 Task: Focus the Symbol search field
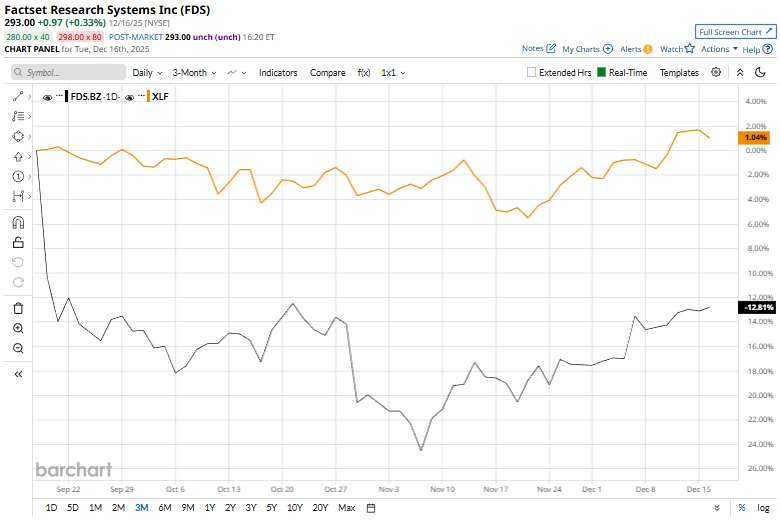click(68, 72)
